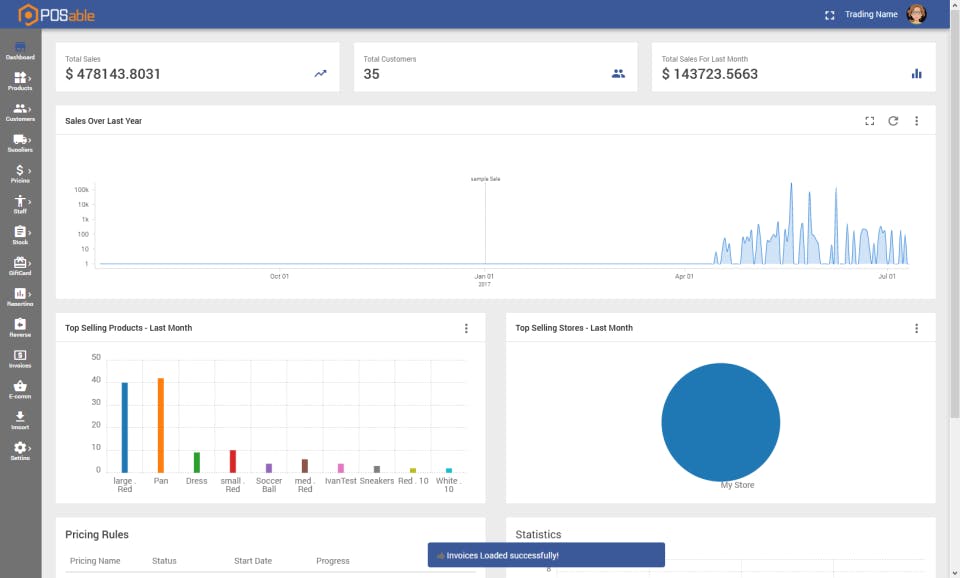Click the Sneakers label on chart axis
The height and width of the screenshot is (578, 960).
coord(377,481)
